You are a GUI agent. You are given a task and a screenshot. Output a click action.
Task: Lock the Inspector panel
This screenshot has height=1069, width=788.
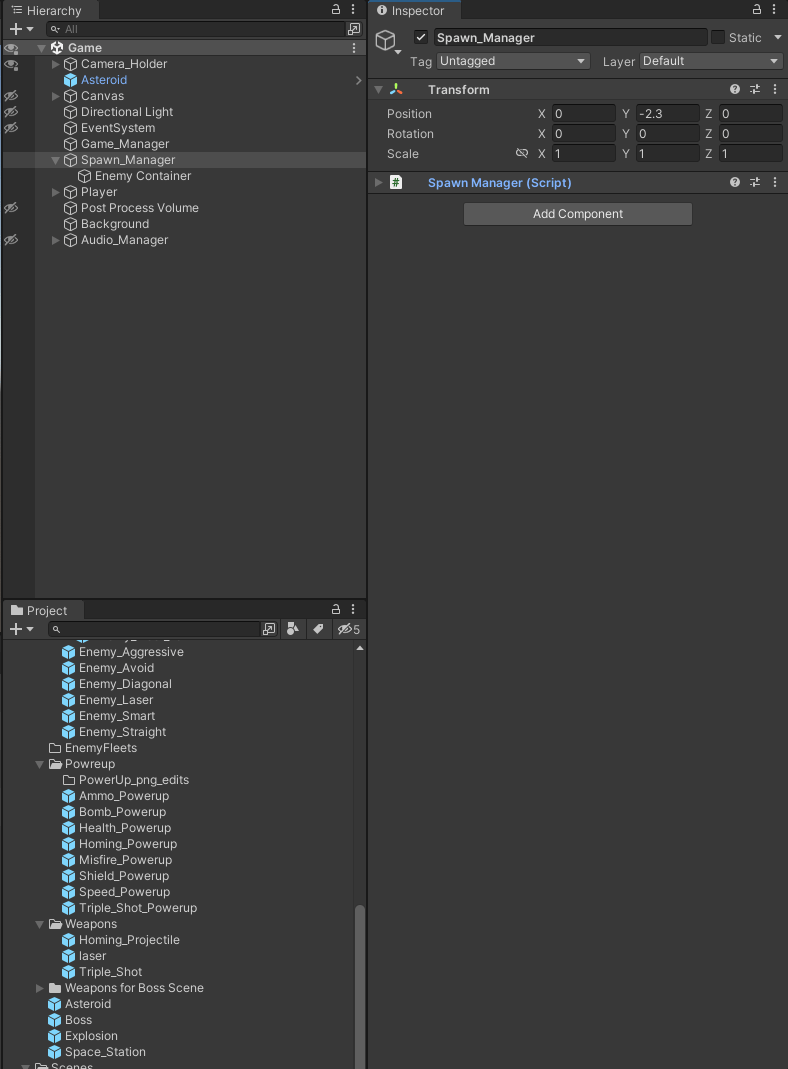click(x=757, y=10)
